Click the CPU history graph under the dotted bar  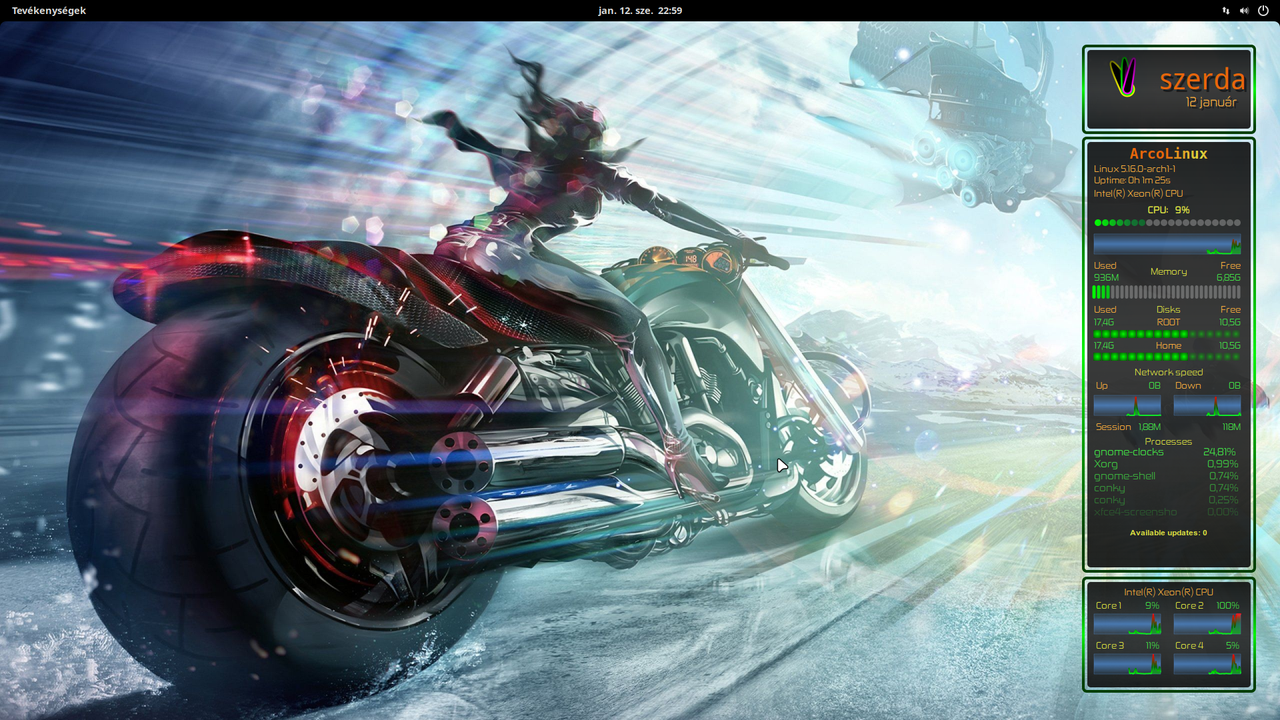point(1167,244)
